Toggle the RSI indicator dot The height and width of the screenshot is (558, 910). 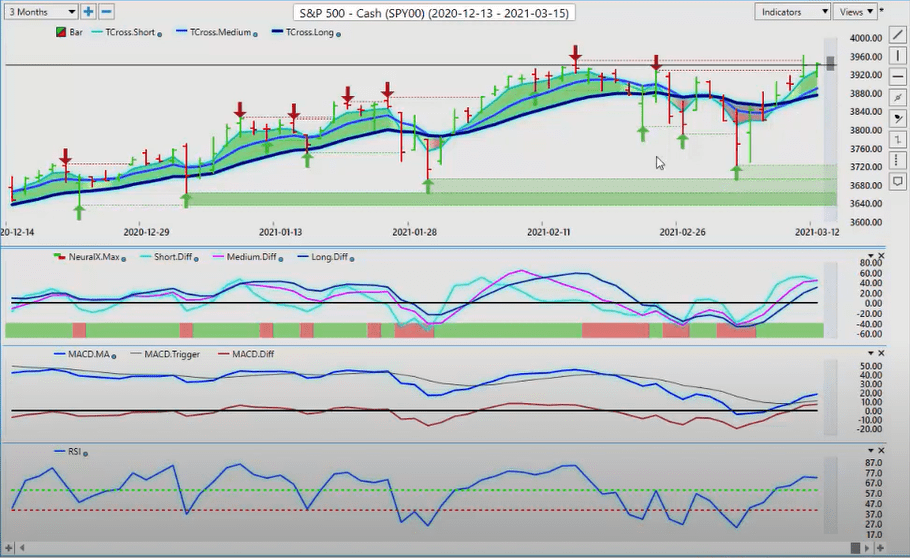[85, 453]
